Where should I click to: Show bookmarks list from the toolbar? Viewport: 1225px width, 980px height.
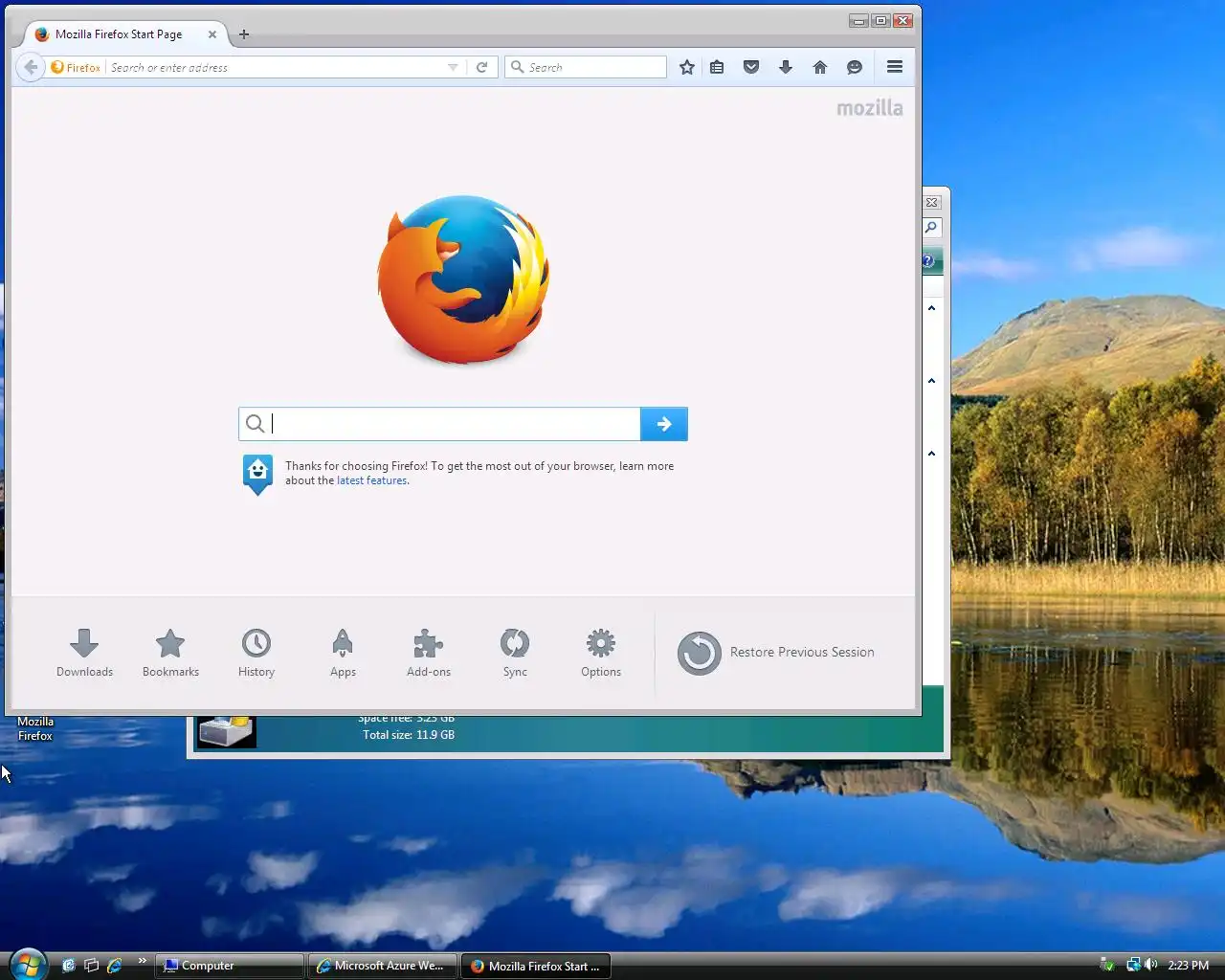tap(717, 67)
